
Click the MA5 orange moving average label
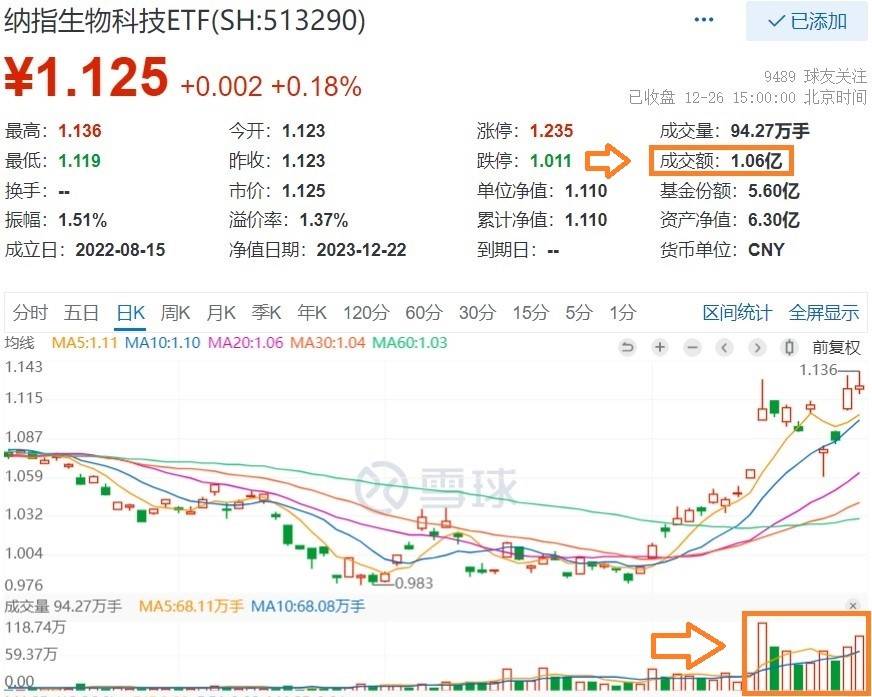click(x=85, y=343)
